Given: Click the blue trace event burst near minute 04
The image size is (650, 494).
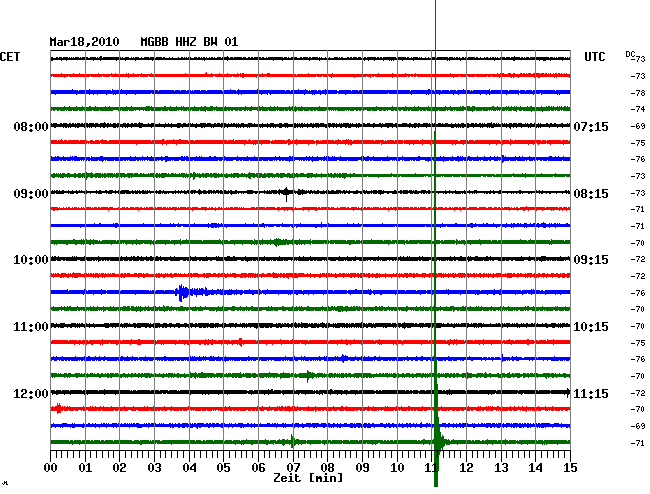Looking at the screenshot, I should [x=182, y=293].
